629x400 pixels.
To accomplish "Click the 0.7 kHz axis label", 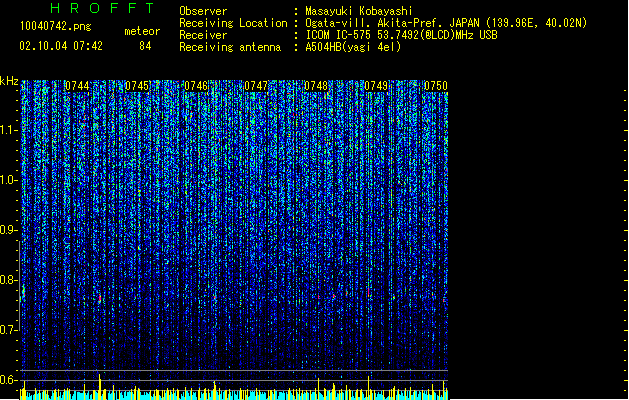I will click(x=8, y=330).
